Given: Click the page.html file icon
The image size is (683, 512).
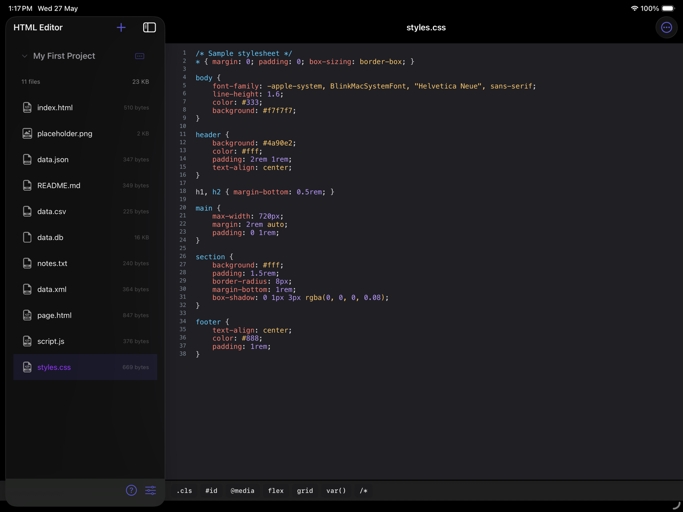Looking at the screenshot, I should [27, 315].
